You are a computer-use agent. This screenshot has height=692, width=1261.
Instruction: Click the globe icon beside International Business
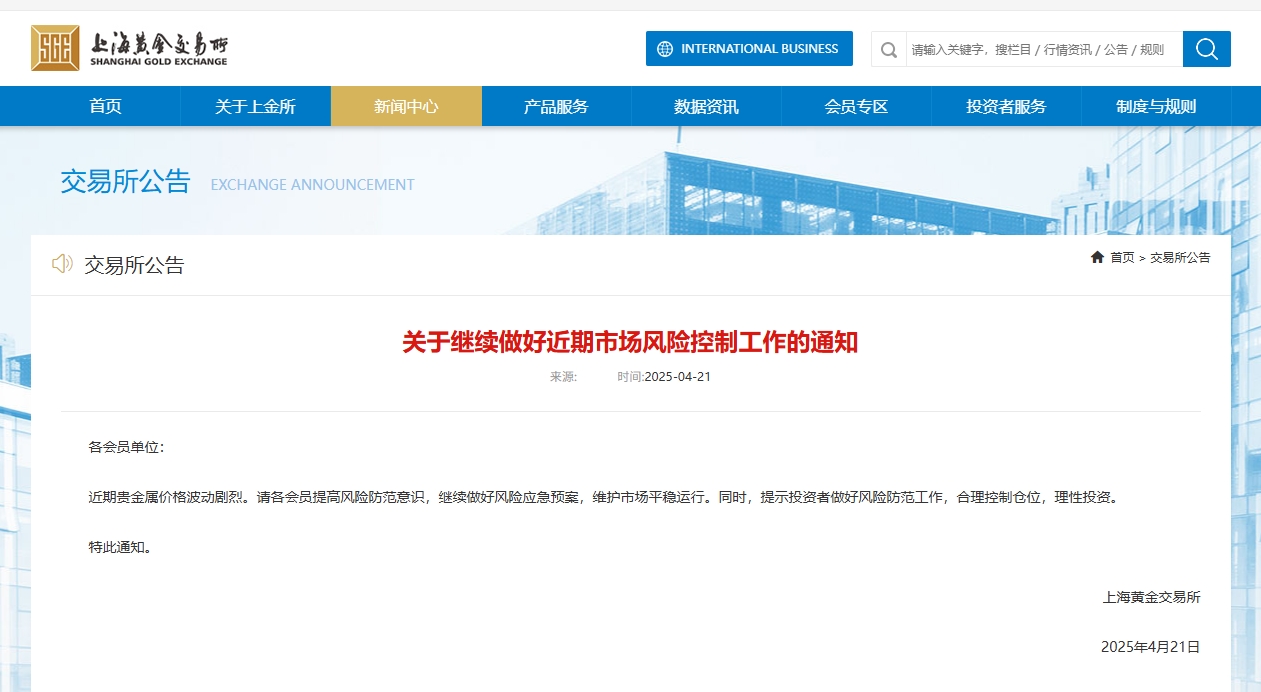665,49
